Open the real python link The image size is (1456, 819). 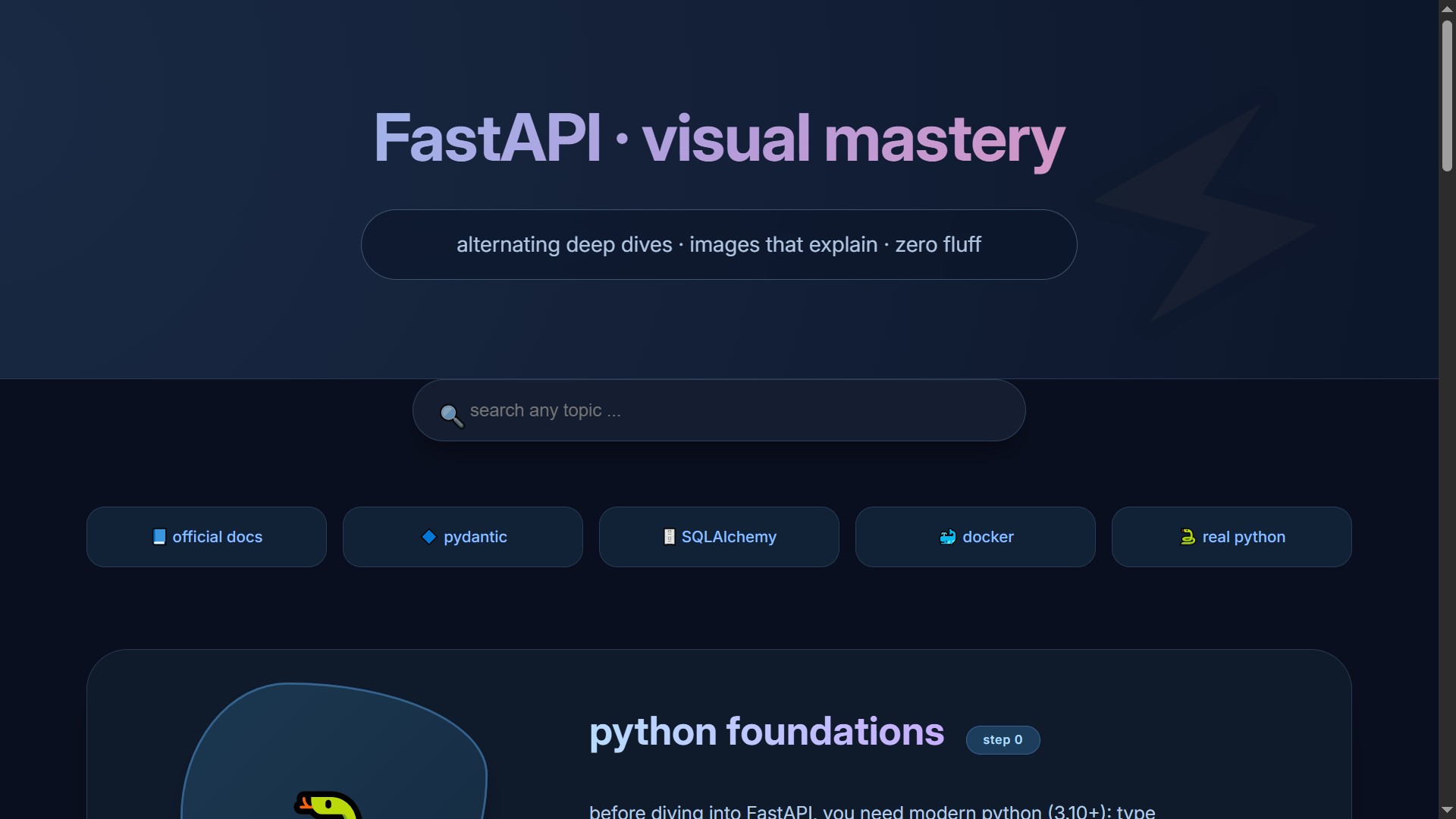1232,537
